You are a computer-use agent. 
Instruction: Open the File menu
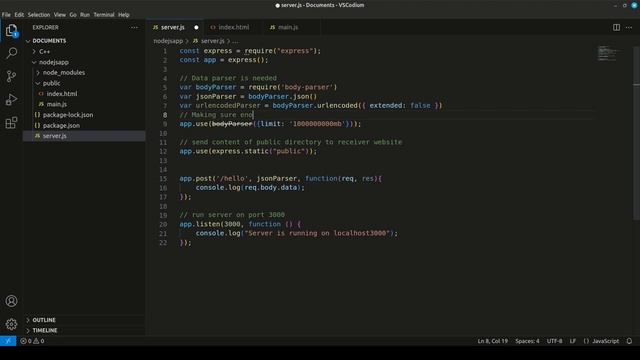[x=6, y=15]
